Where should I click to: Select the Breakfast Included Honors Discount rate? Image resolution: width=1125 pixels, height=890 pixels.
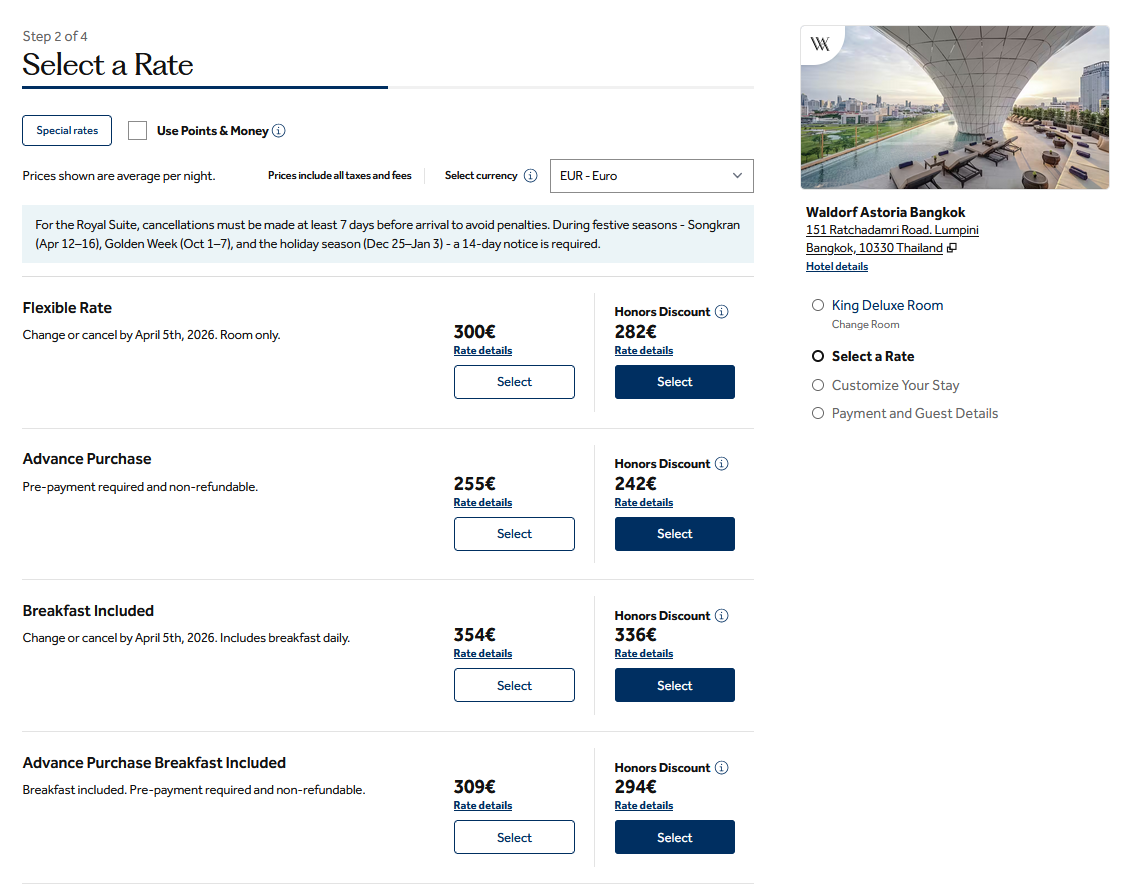(x=674, y=684)
